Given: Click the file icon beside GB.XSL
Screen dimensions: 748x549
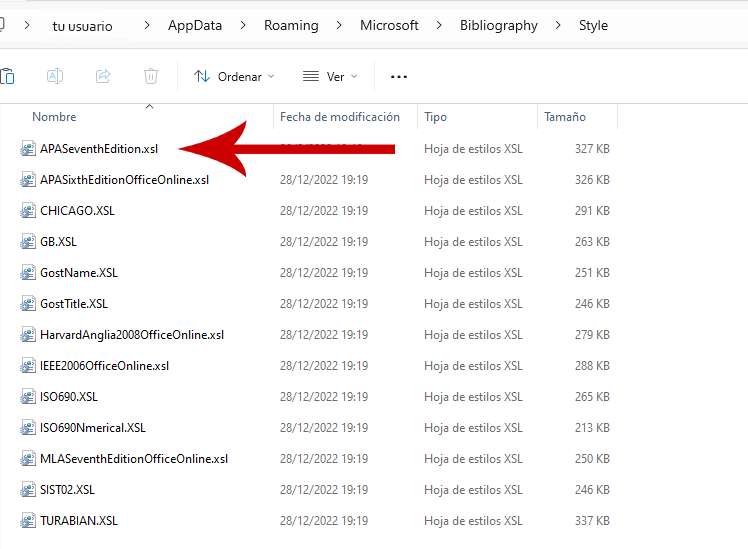Looking at the screenshot, I should [x=28, y=242].
